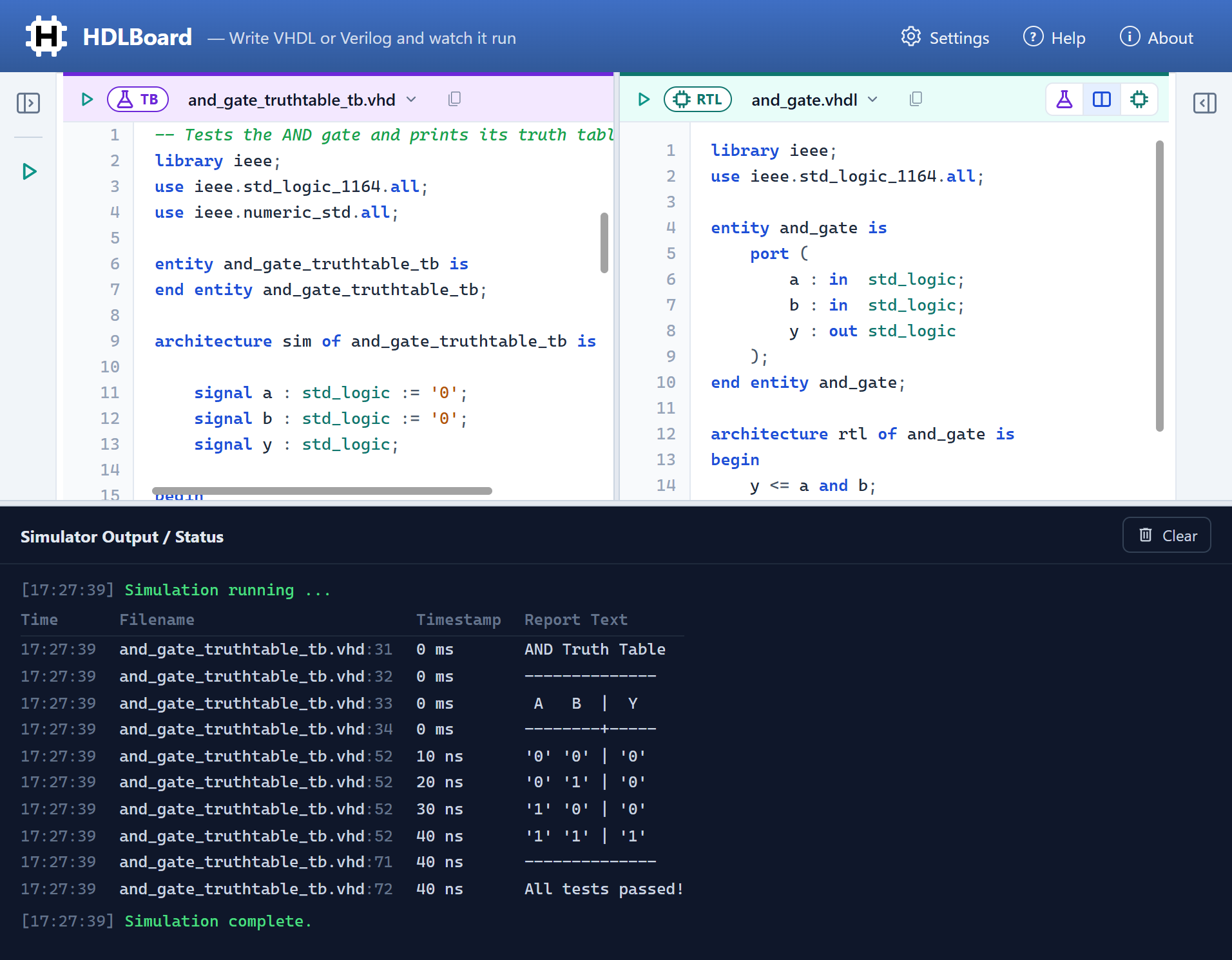Viewport: 1232px width, 960px height.
Task: Click the 'Simulation running ...' status line
Action: pyautogui.click(x=227, y=590)
